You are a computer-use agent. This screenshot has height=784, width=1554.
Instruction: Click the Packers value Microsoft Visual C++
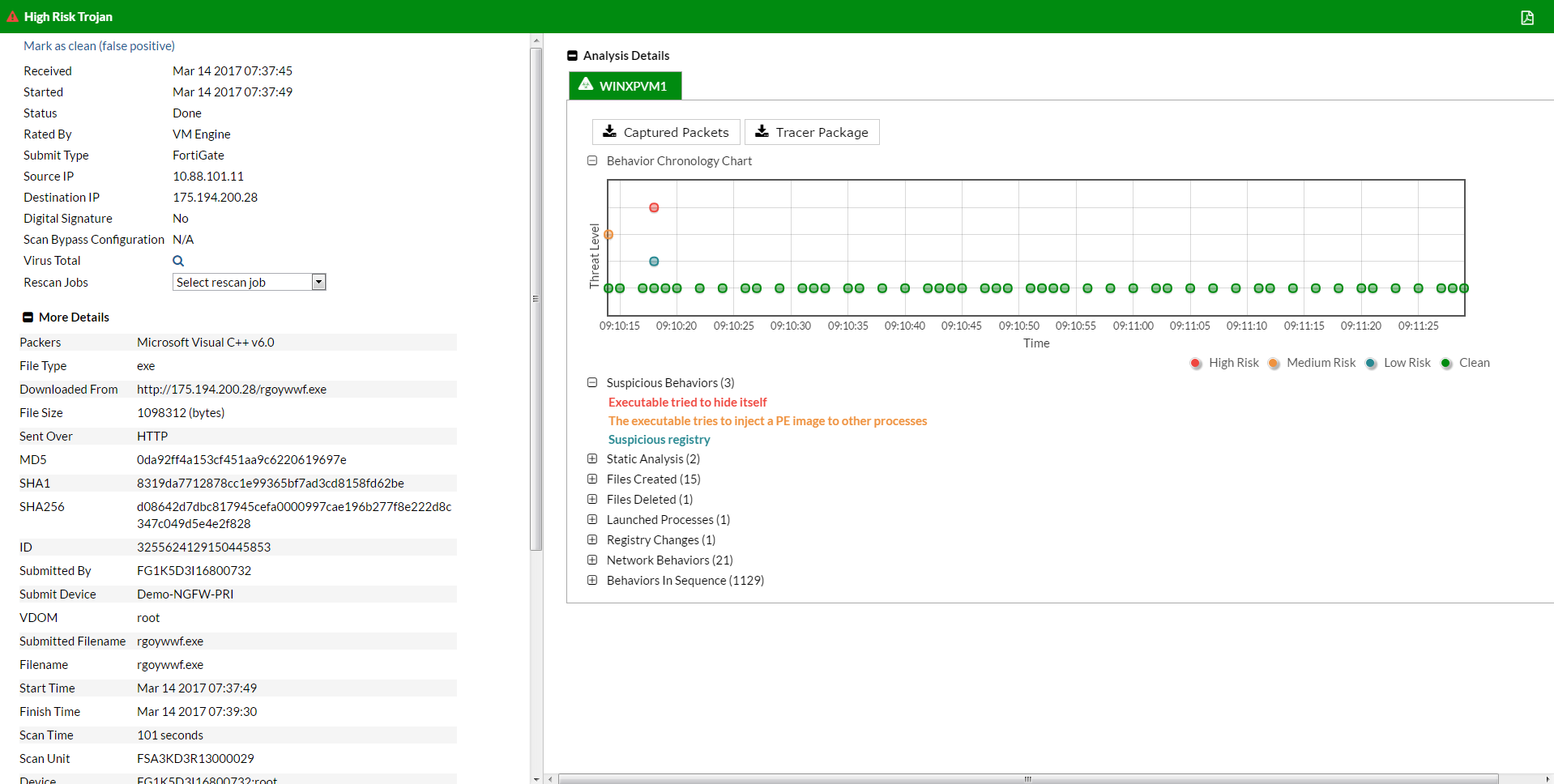206,343
